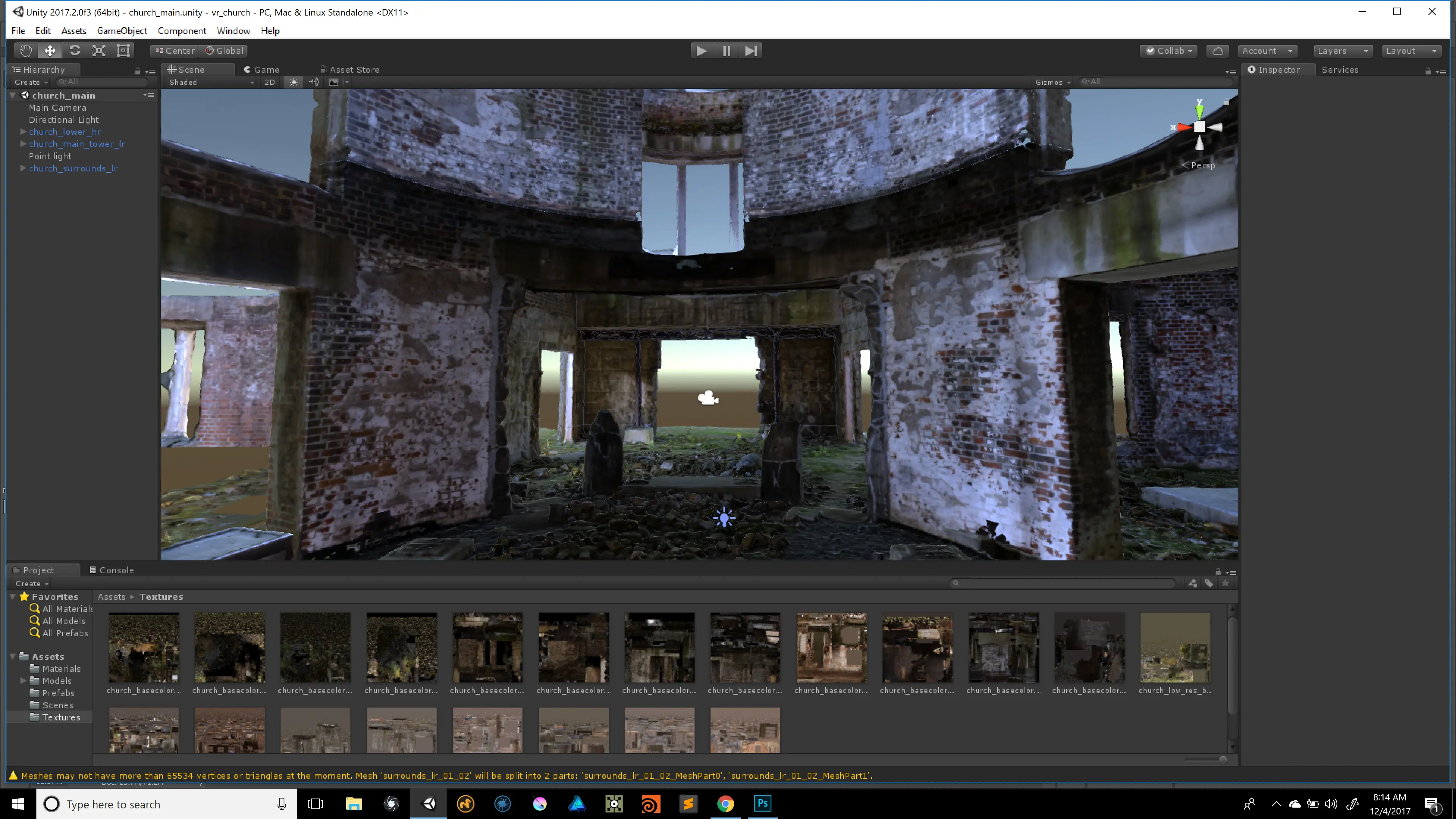Click point light gizmo in scene
Image resolution: width=1456 pixels, height=819 pixels.
(724, 518)
